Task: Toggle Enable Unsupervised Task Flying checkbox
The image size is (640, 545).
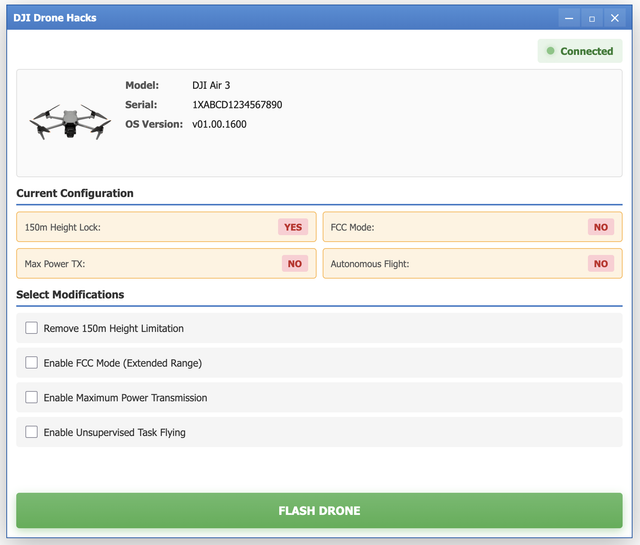Action: (31, 432)
